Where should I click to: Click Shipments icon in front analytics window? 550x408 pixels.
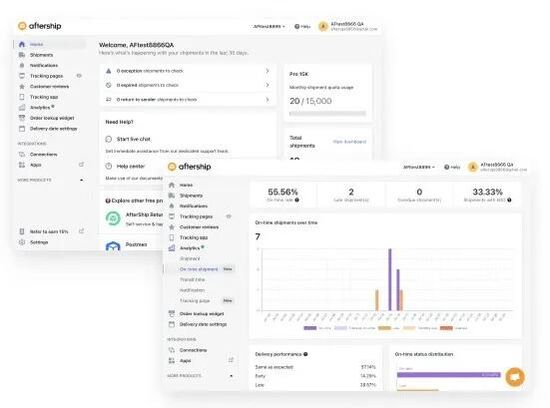(x=172, y=195)
